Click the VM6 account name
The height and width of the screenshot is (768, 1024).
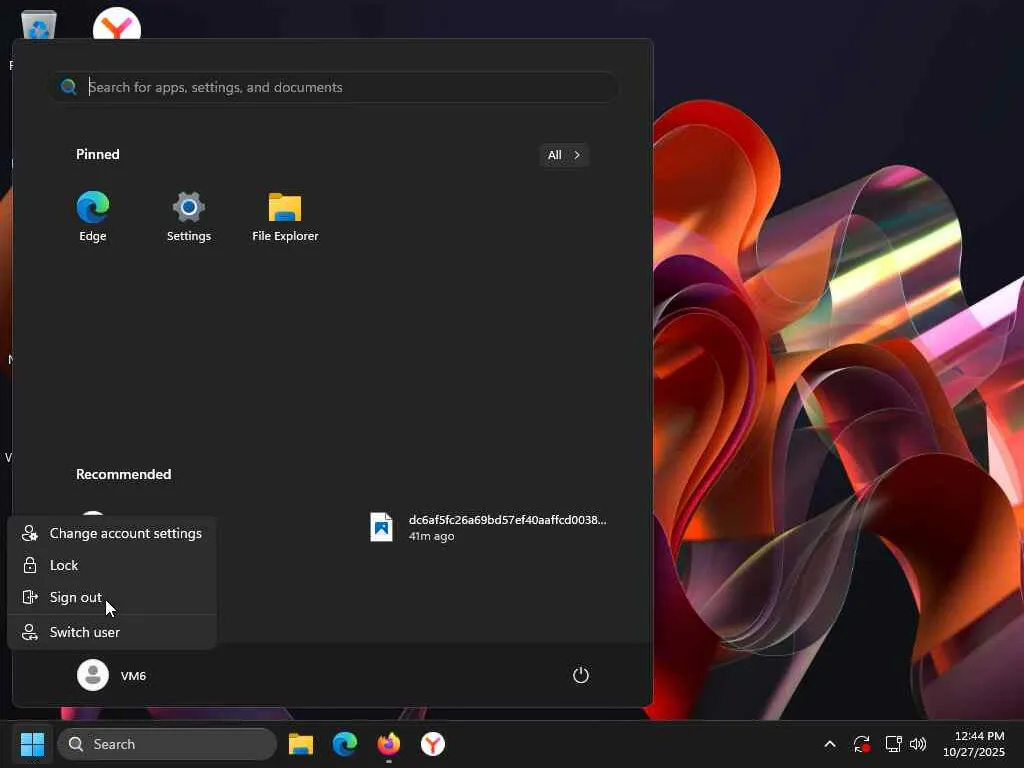click(133, 676)
